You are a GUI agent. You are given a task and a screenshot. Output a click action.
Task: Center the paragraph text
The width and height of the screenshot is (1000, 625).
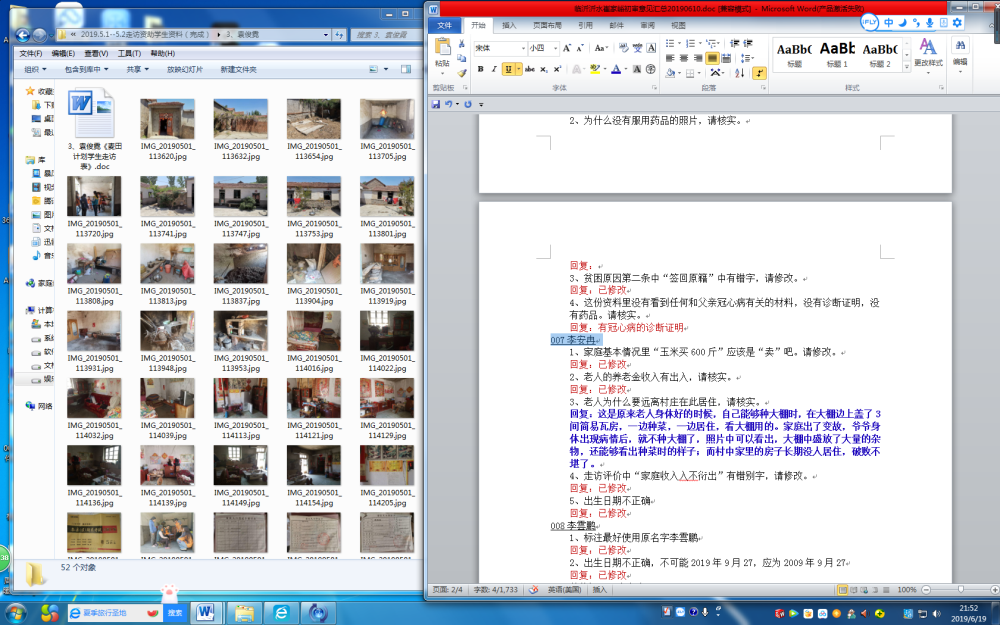tap(684, 58)
